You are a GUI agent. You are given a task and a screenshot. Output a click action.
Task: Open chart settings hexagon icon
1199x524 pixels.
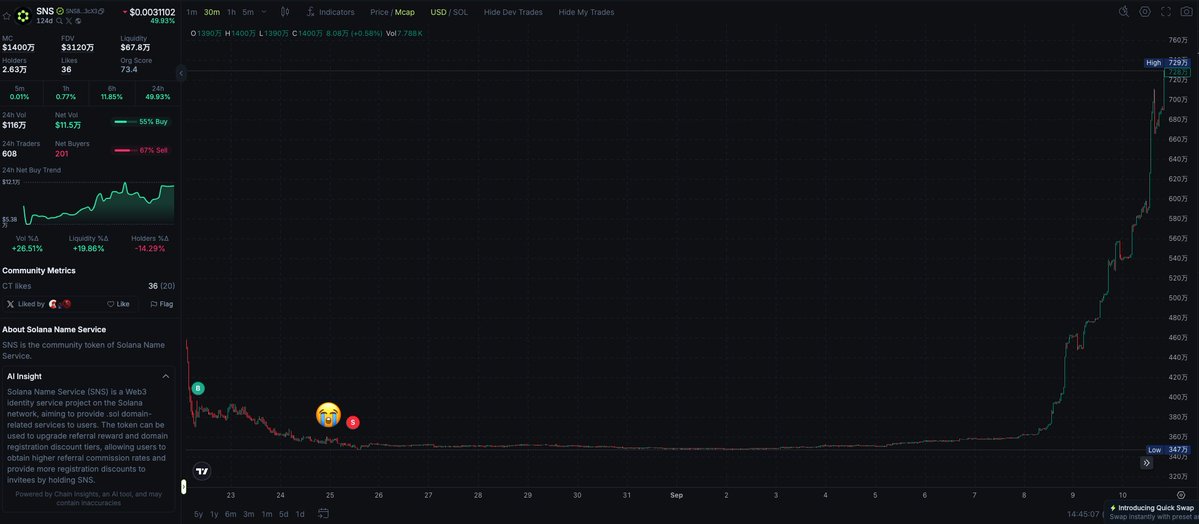tap(1145, 11)
